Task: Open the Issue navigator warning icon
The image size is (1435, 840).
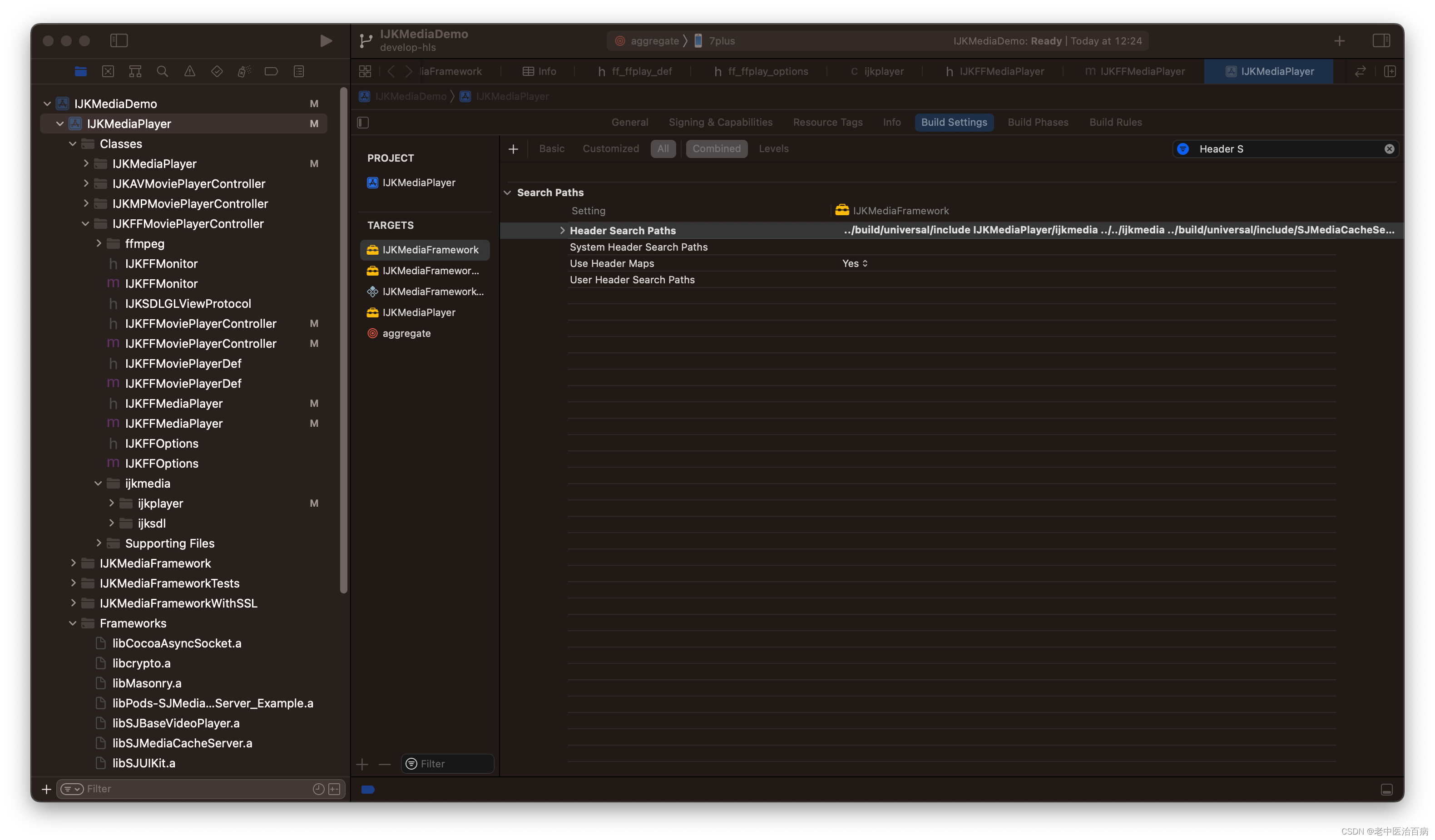Action: click(x=190, y=71)
